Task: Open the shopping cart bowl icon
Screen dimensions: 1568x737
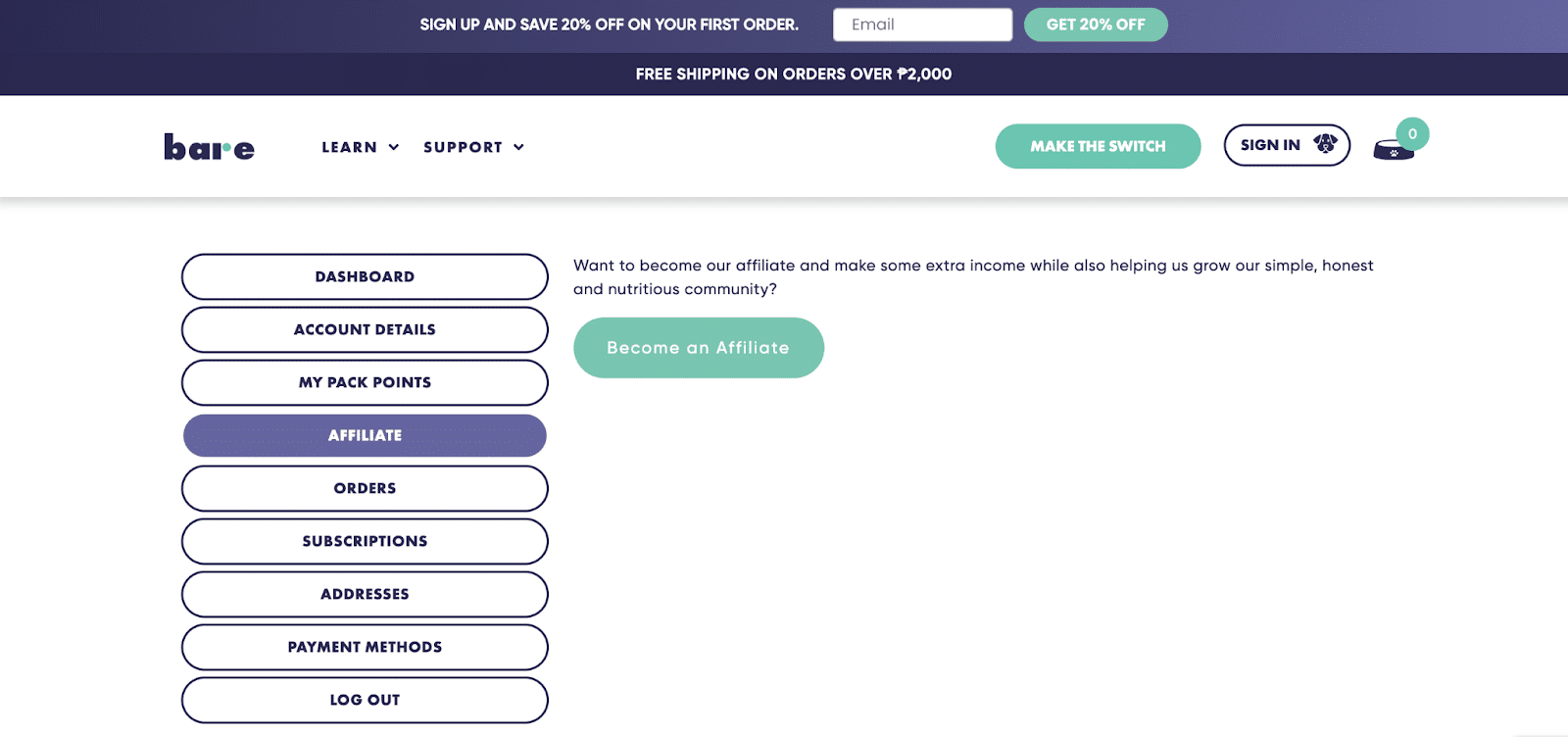Action: click(1392, 151)
